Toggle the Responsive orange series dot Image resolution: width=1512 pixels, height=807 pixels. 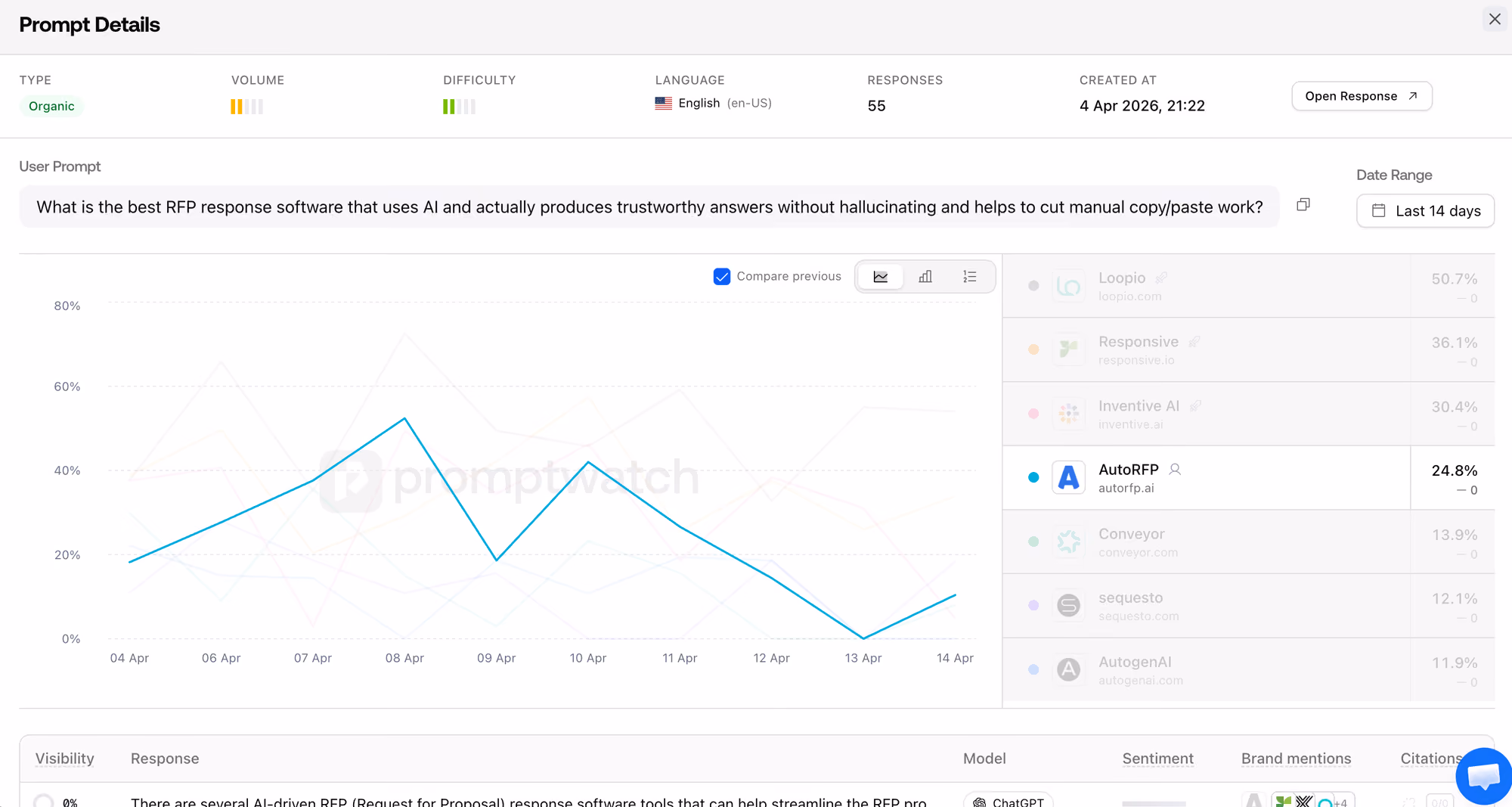point(1033,349)
